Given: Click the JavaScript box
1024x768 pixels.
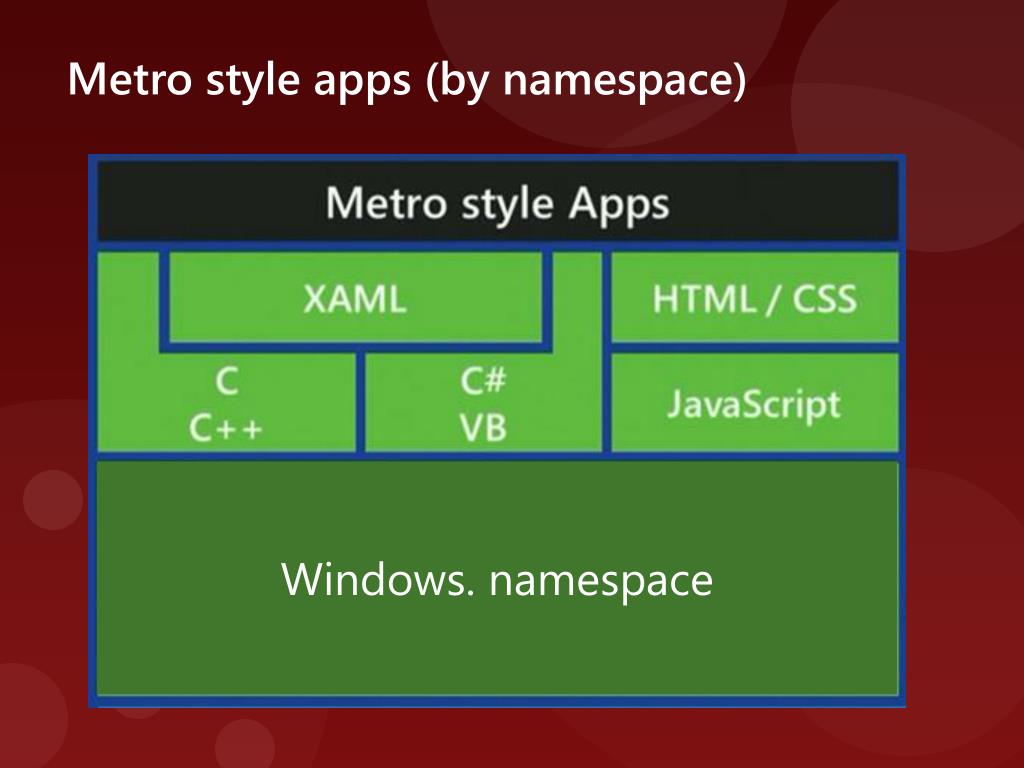Looking at the screenshot, I should coord(754,403).
